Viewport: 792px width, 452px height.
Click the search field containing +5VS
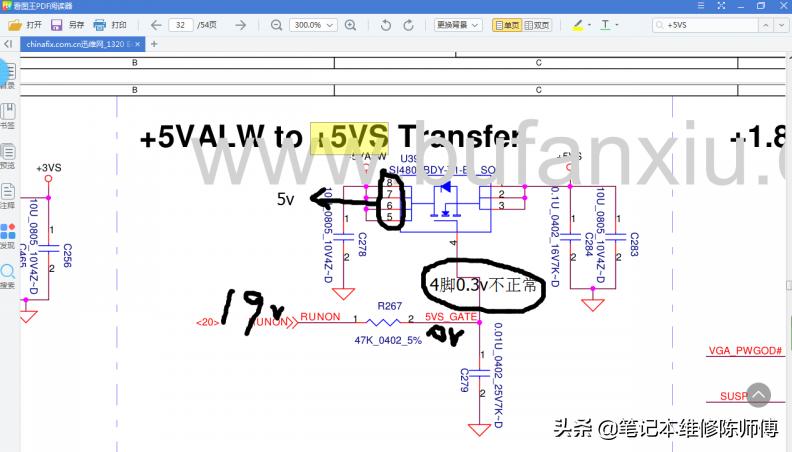(x=705, y=25)
